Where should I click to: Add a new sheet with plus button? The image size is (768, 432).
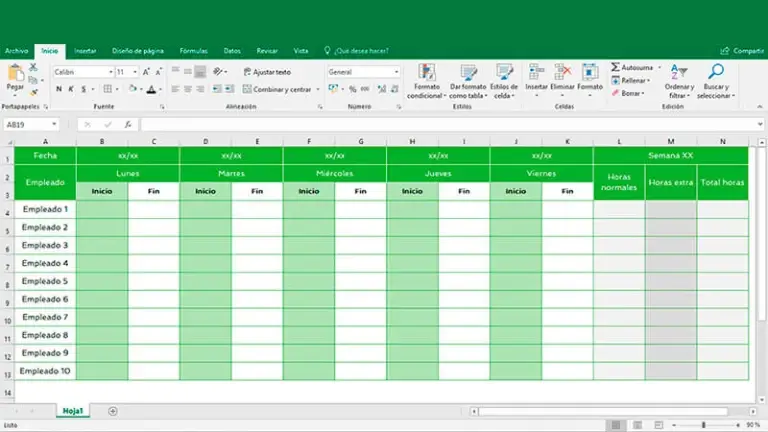pyautogui.click(x=113, y=411)
